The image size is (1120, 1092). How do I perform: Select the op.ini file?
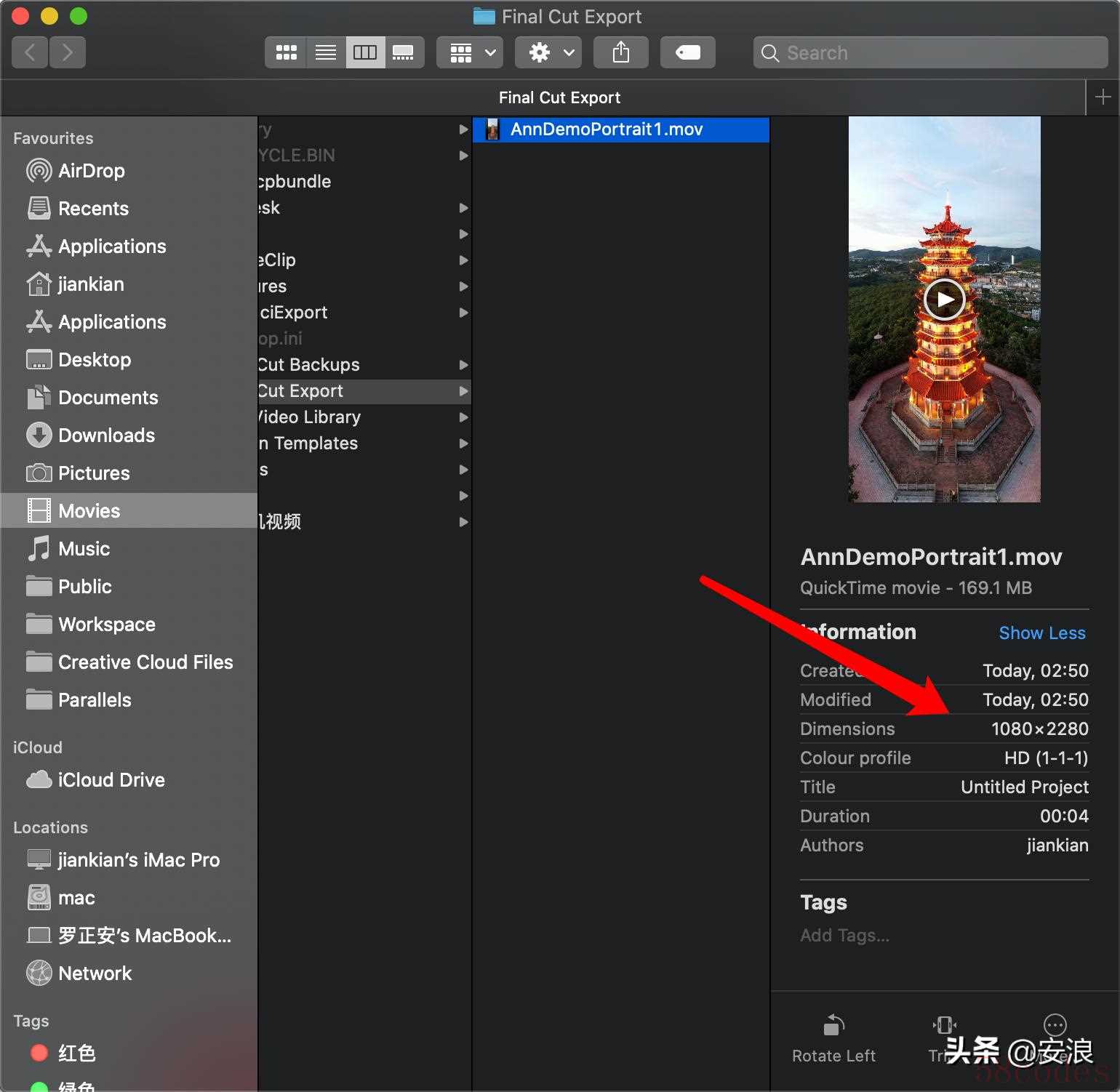[364, 339]
